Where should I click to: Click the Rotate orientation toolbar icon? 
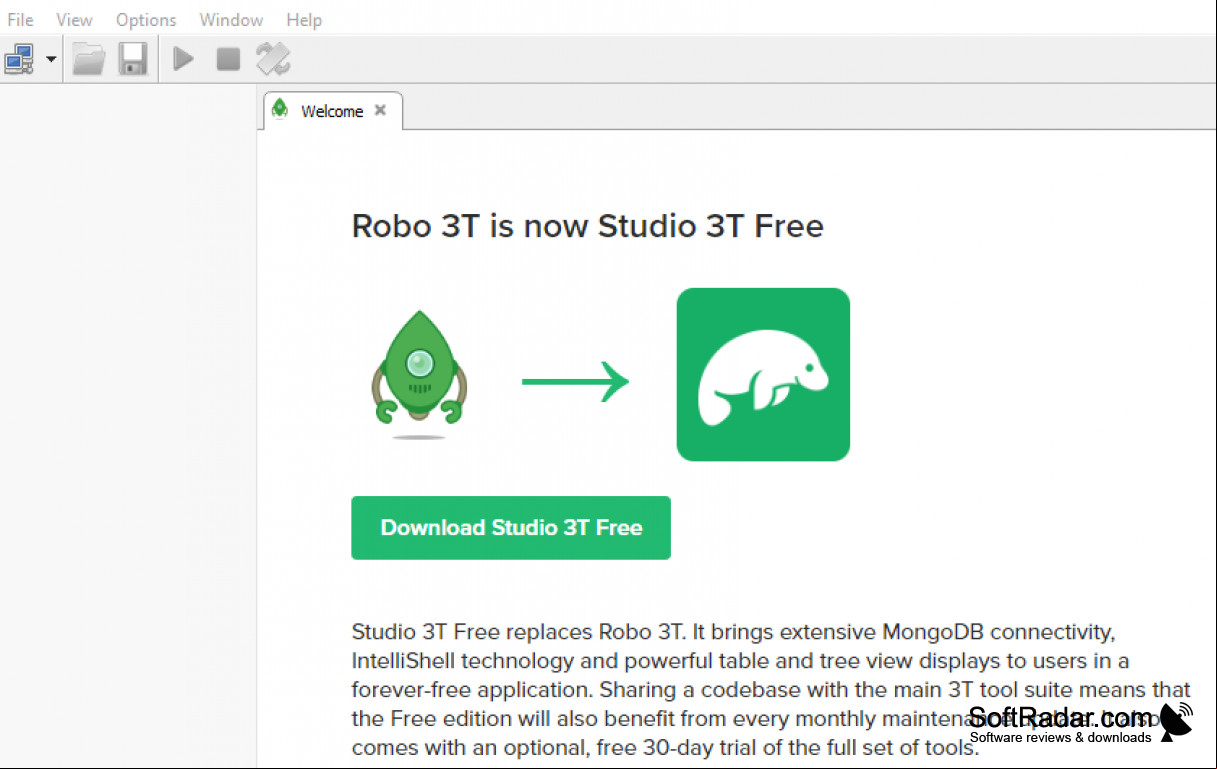click(x=273, y=59)
